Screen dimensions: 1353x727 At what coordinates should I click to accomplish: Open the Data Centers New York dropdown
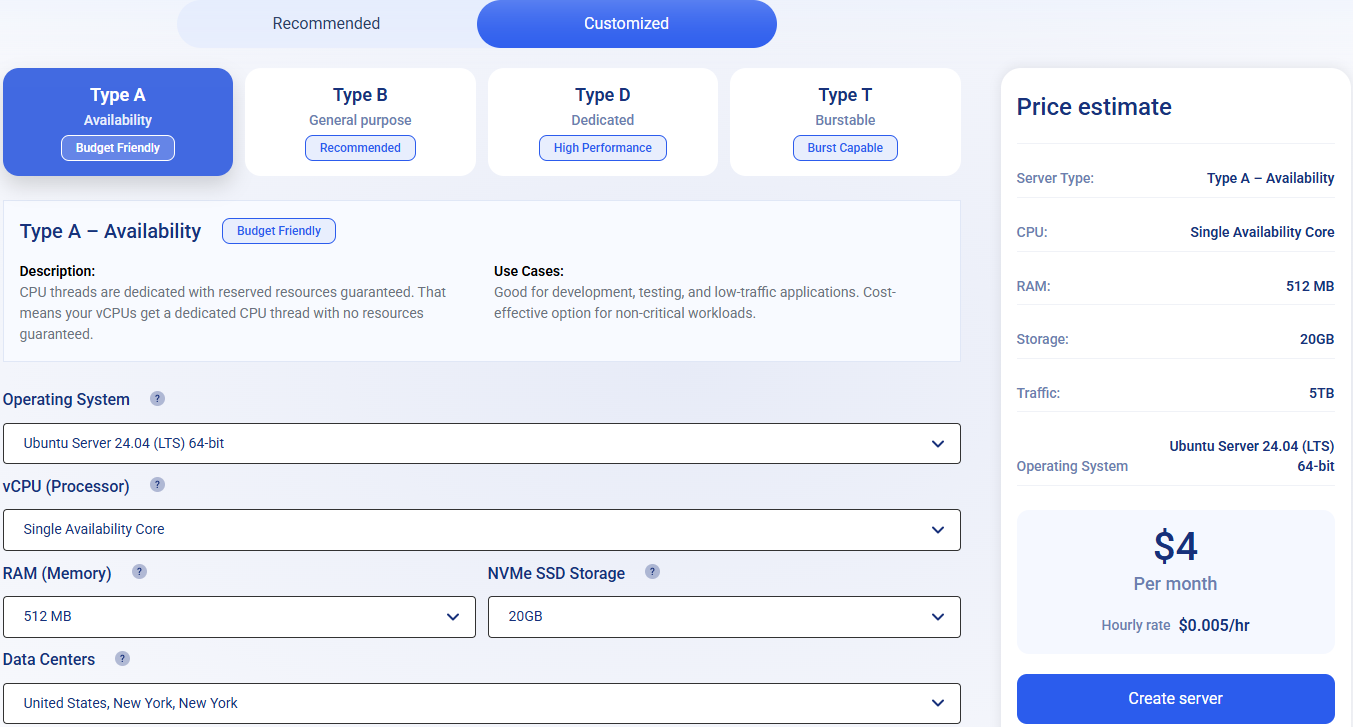pyautogui.click(x=482, y=703)
